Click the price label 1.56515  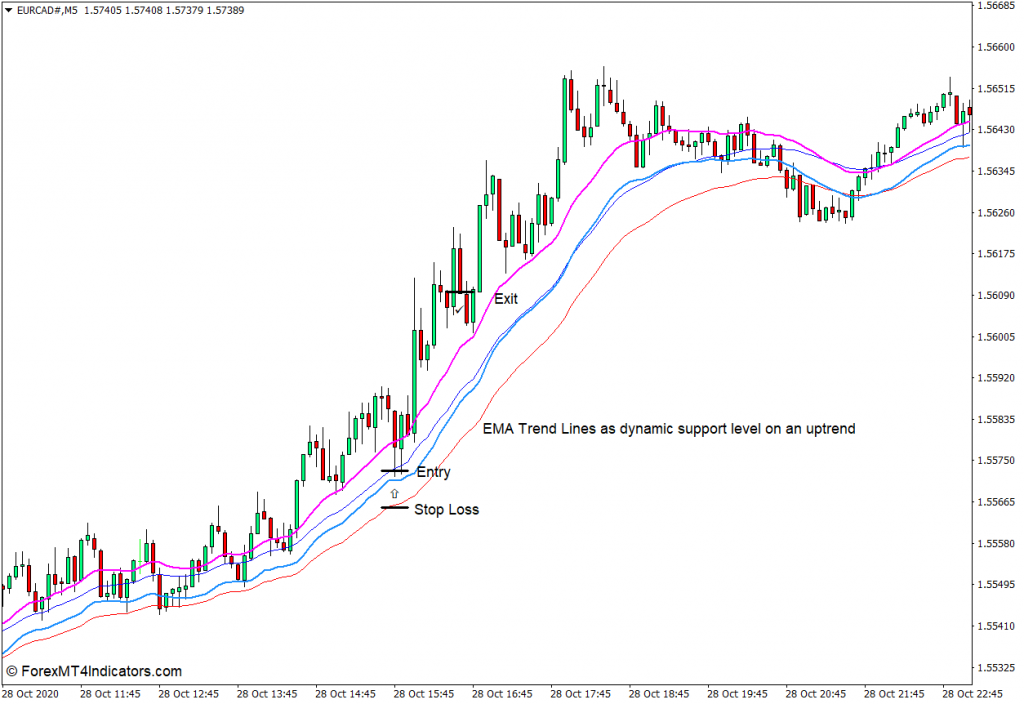point(996,88)
